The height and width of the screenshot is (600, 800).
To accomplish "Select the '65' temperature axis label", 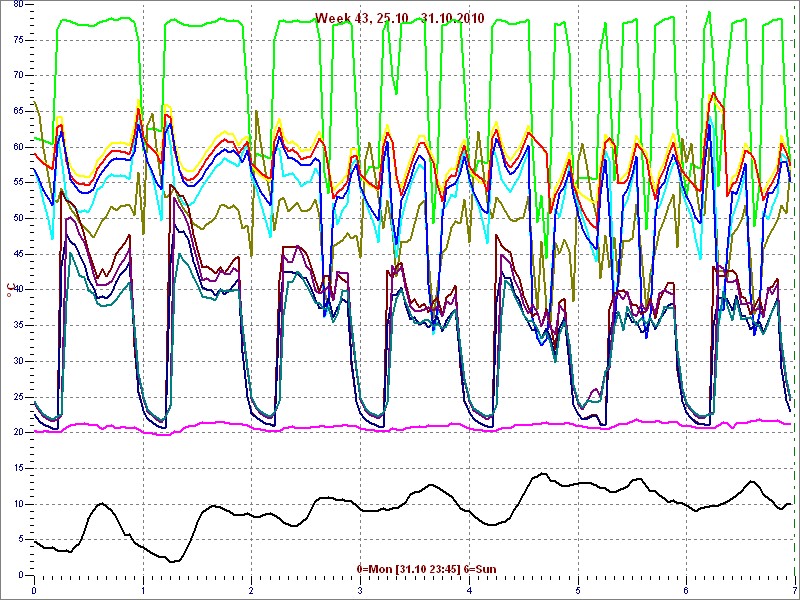I will [17, 111].
